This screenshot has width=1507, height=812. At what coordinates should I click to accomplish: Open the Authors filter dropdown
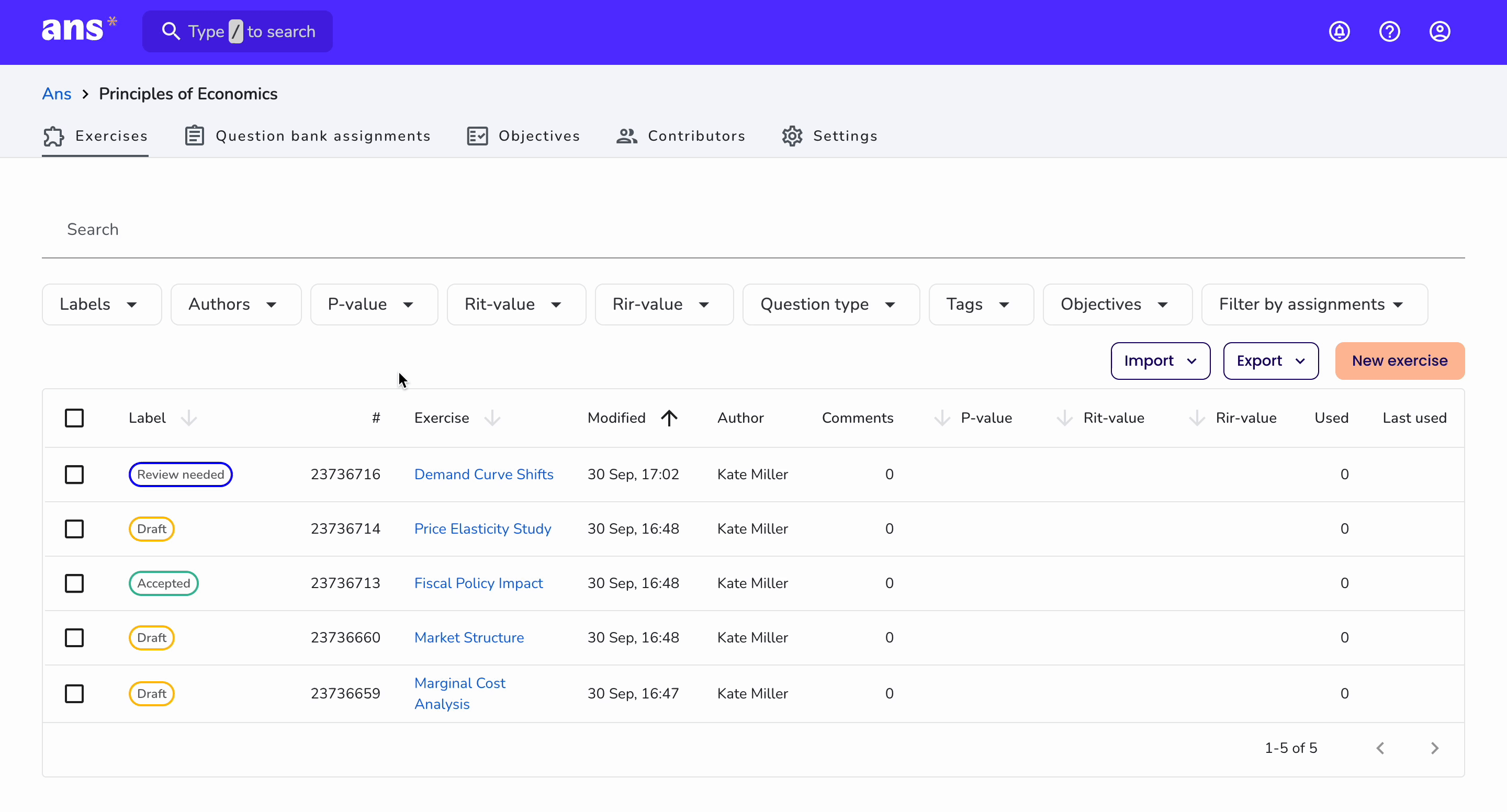coord(236,304)
